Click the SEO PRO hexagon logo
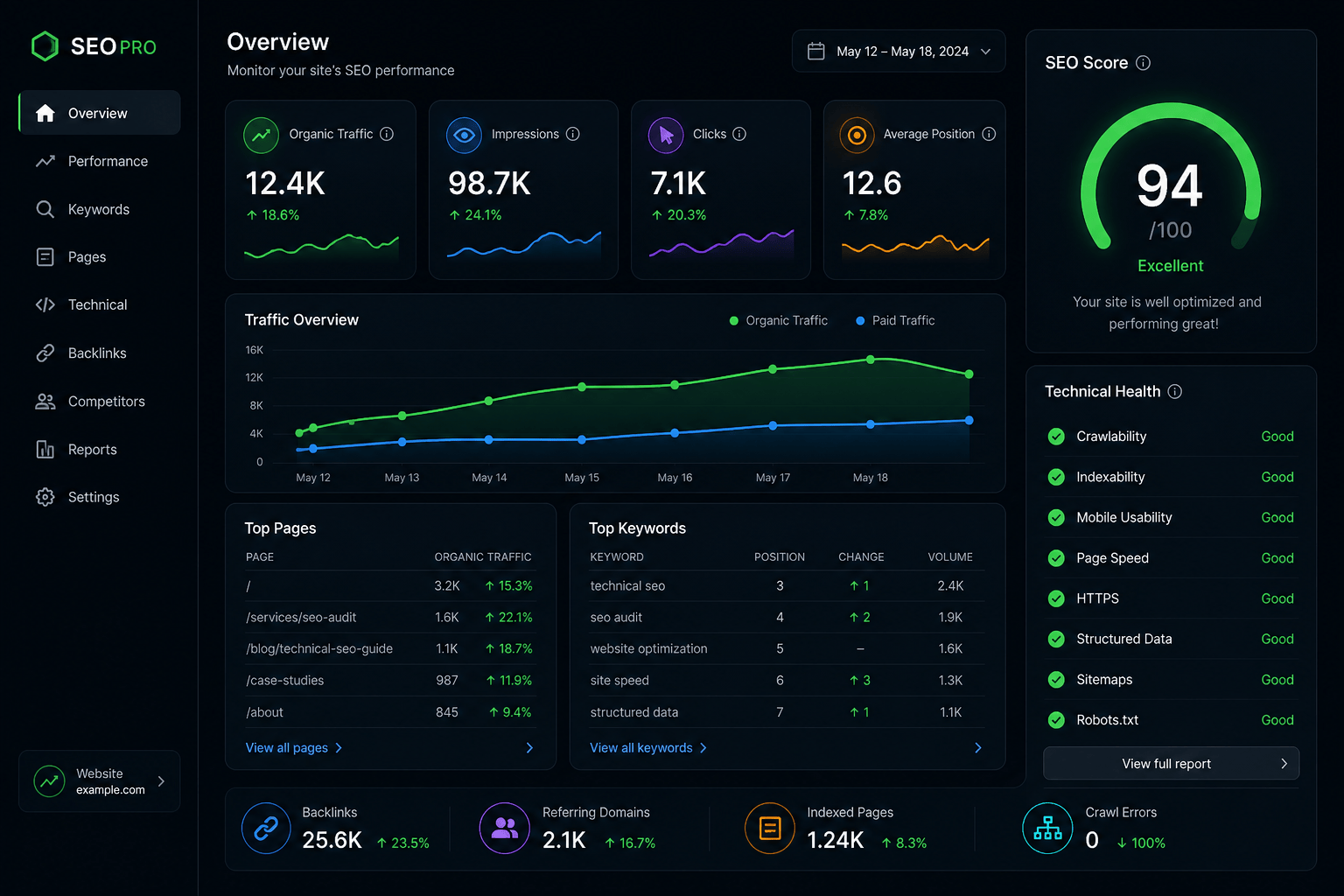This screenshot has width=1344, height=896. point(45,46)
